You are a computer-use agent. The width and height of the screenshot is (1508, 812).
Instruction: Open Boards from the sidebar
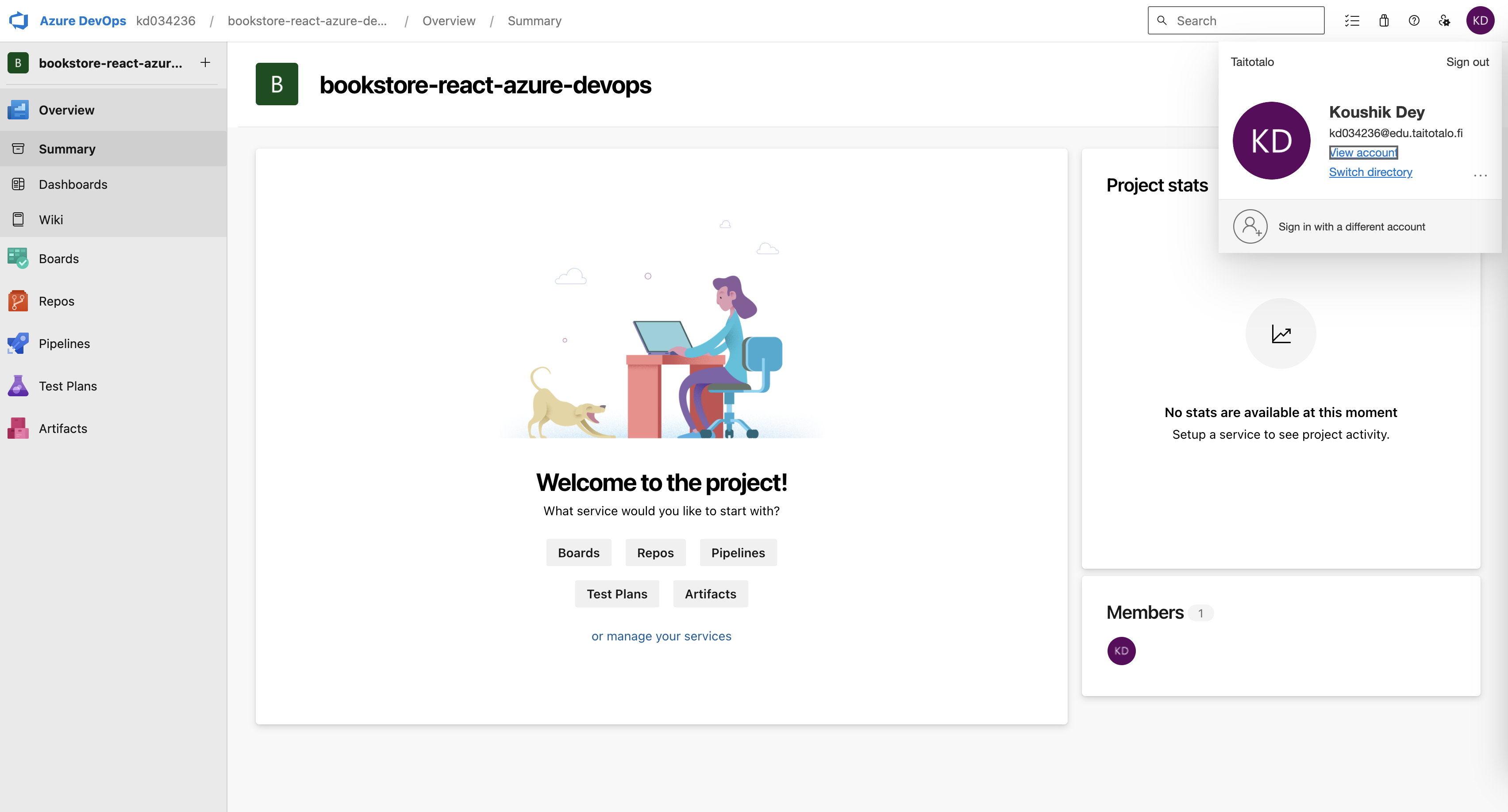(x=58, y=258)
